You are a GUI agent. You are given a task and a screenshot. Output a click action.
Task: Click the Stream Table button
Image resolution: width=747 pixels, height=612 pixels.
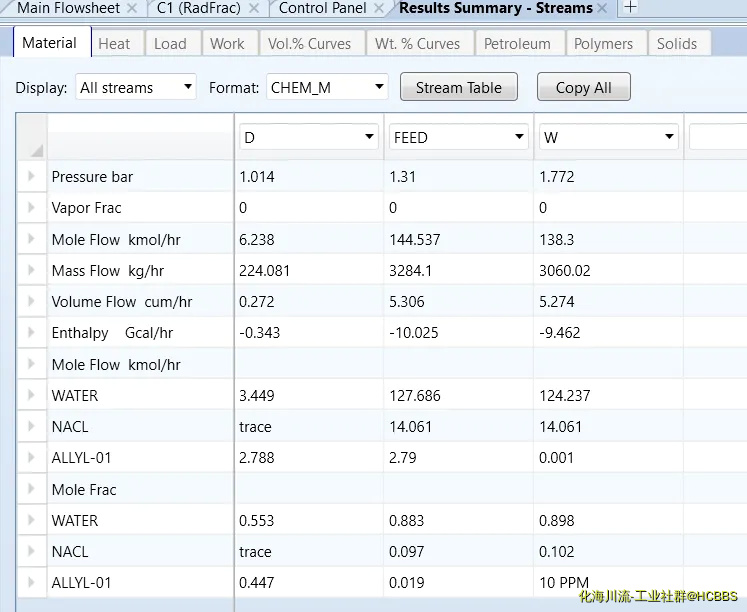click(x=459, y=87)
